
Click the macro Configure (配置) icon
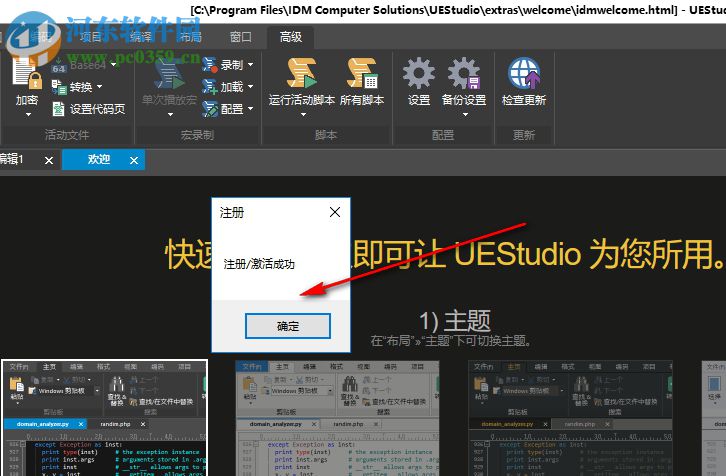(210, 109)
